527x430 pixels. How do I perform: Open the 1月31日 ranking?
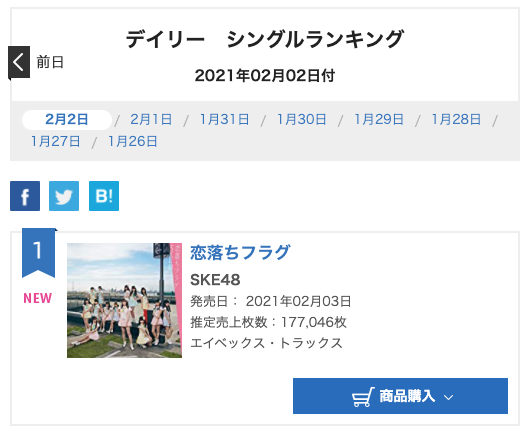point(225,120)
